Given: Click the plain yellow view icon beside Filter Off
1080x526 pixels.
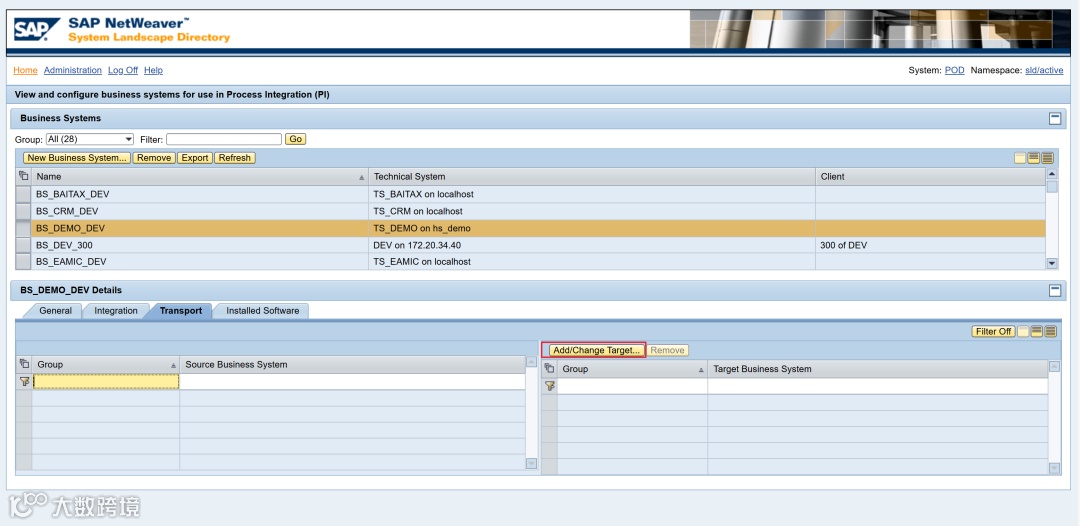Looking at the screenshot, I should [x=1024, y=332].
